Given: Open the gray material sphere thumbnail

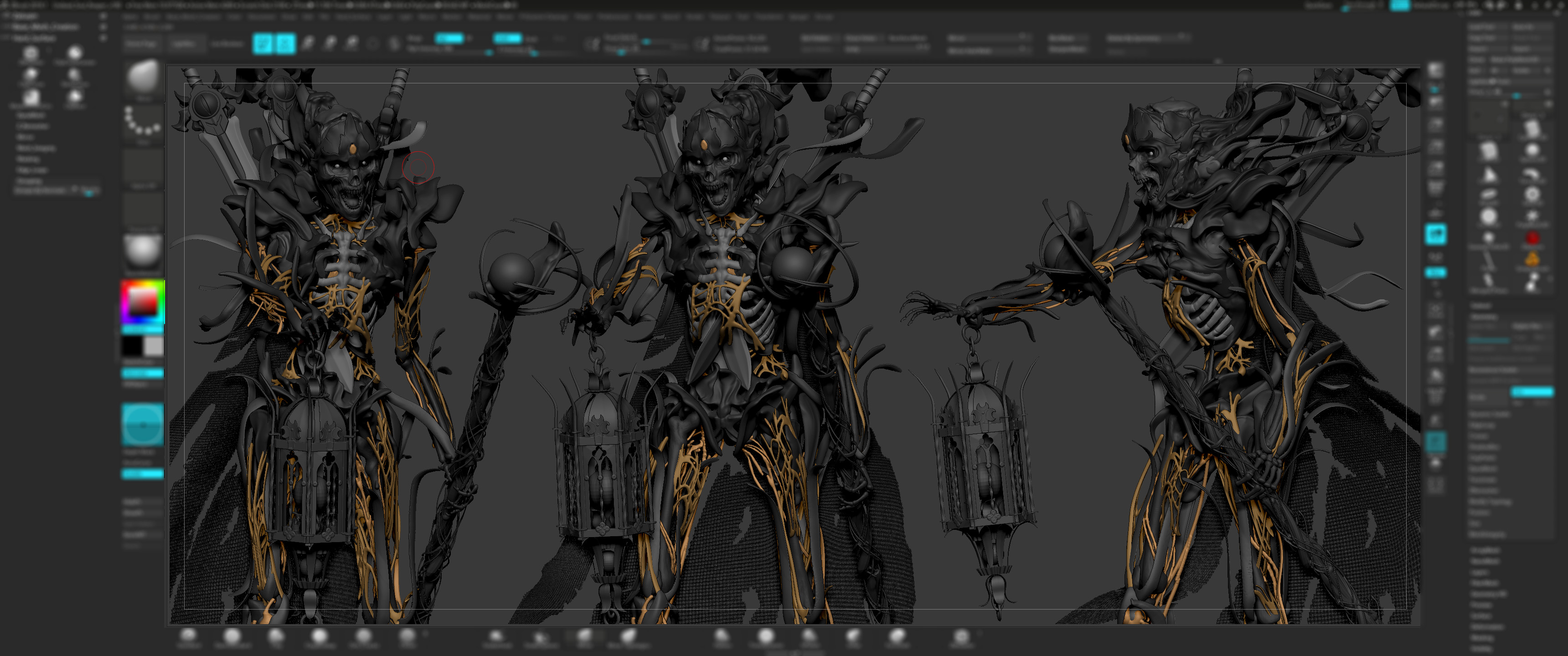Looking at the screenshot, I should point(144,252).
